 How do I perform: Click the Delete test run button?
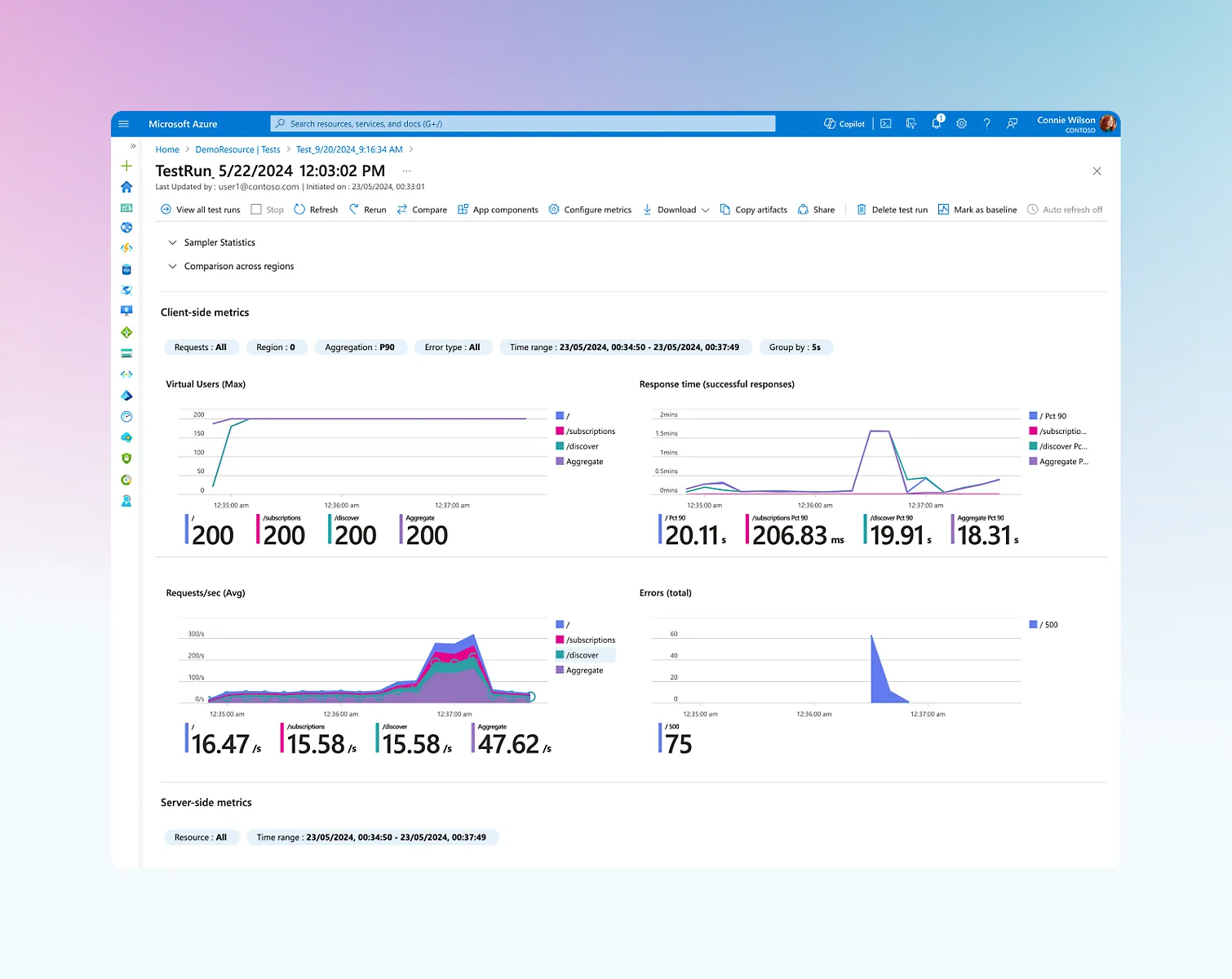(x=892, y=210)
